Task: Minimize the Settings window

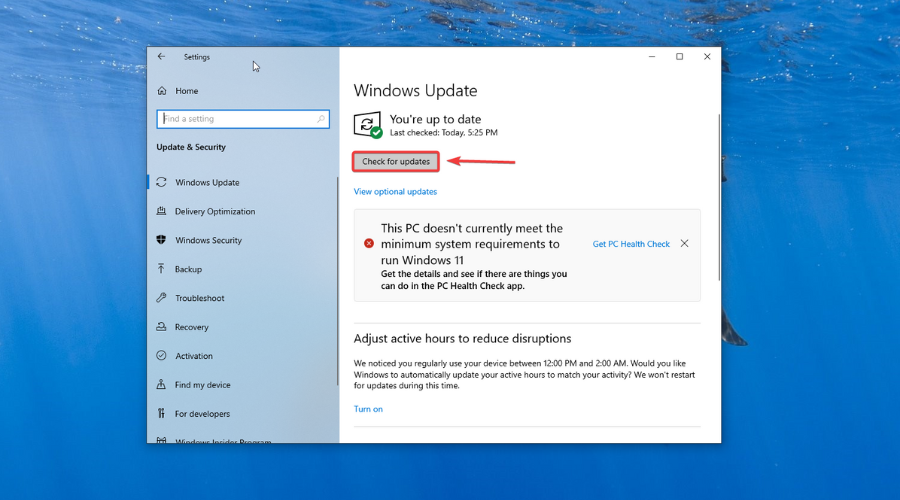Action: point(652,56)
